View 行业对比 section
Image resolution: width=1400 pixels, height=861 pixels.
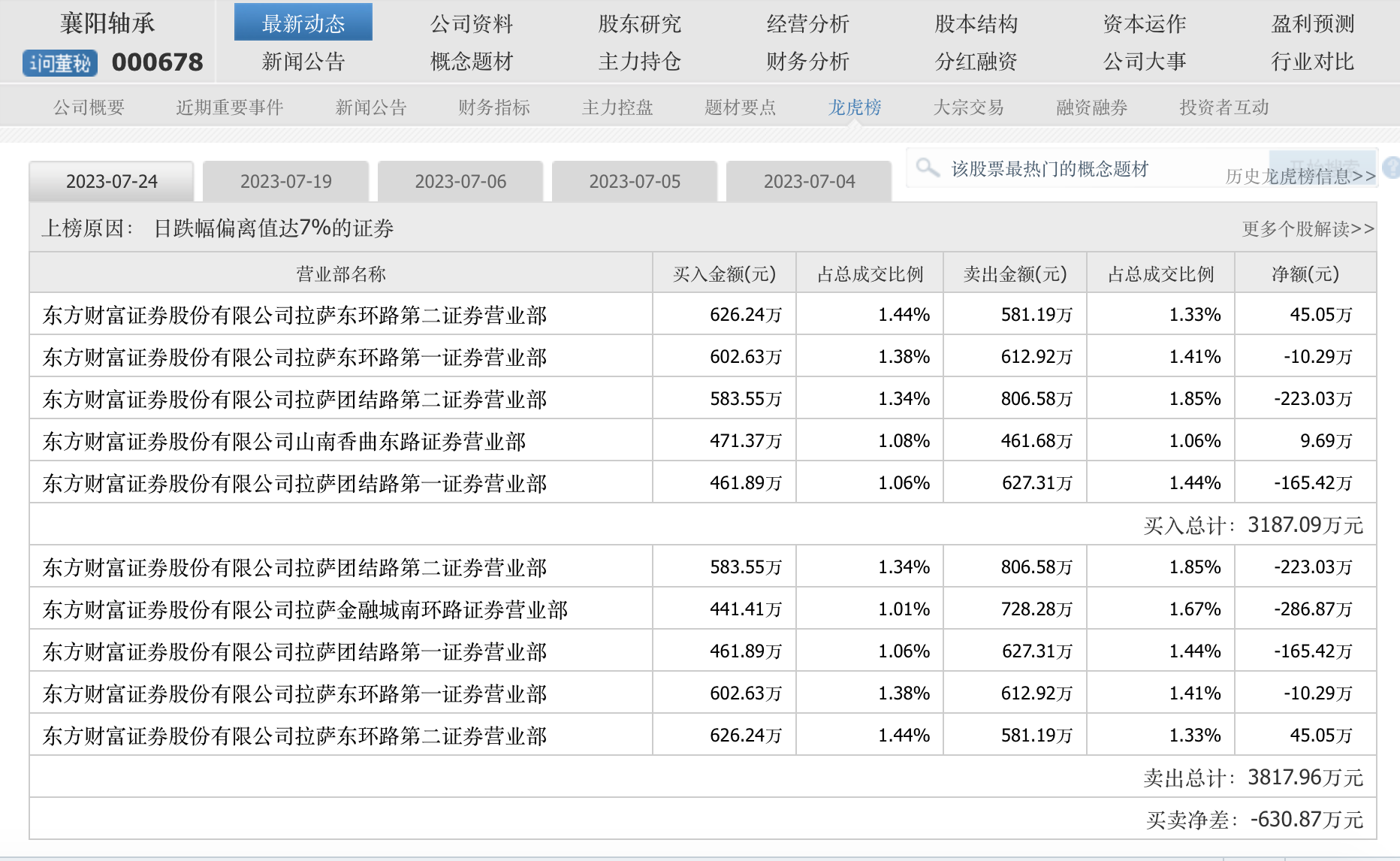click(x=1313, y=62)
